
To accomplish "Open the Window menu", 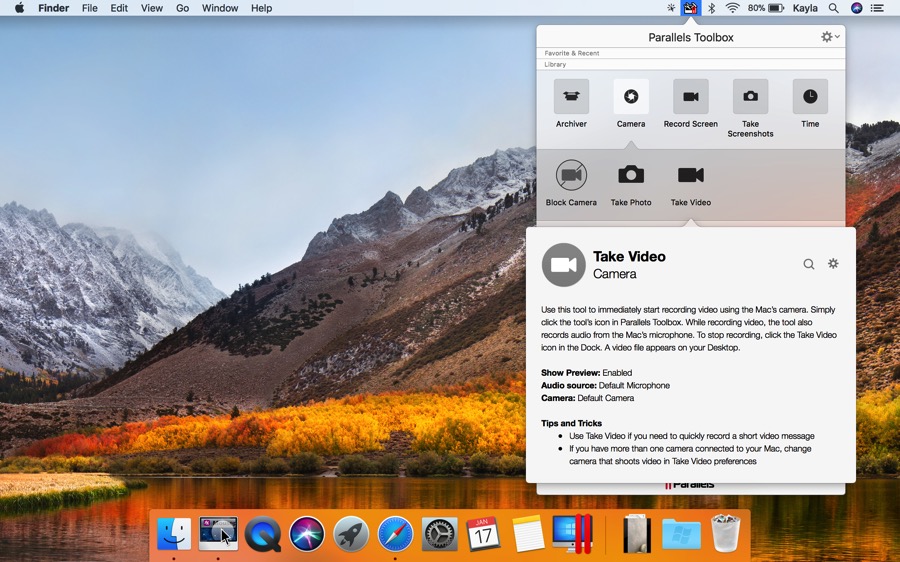I will [220, 8].
